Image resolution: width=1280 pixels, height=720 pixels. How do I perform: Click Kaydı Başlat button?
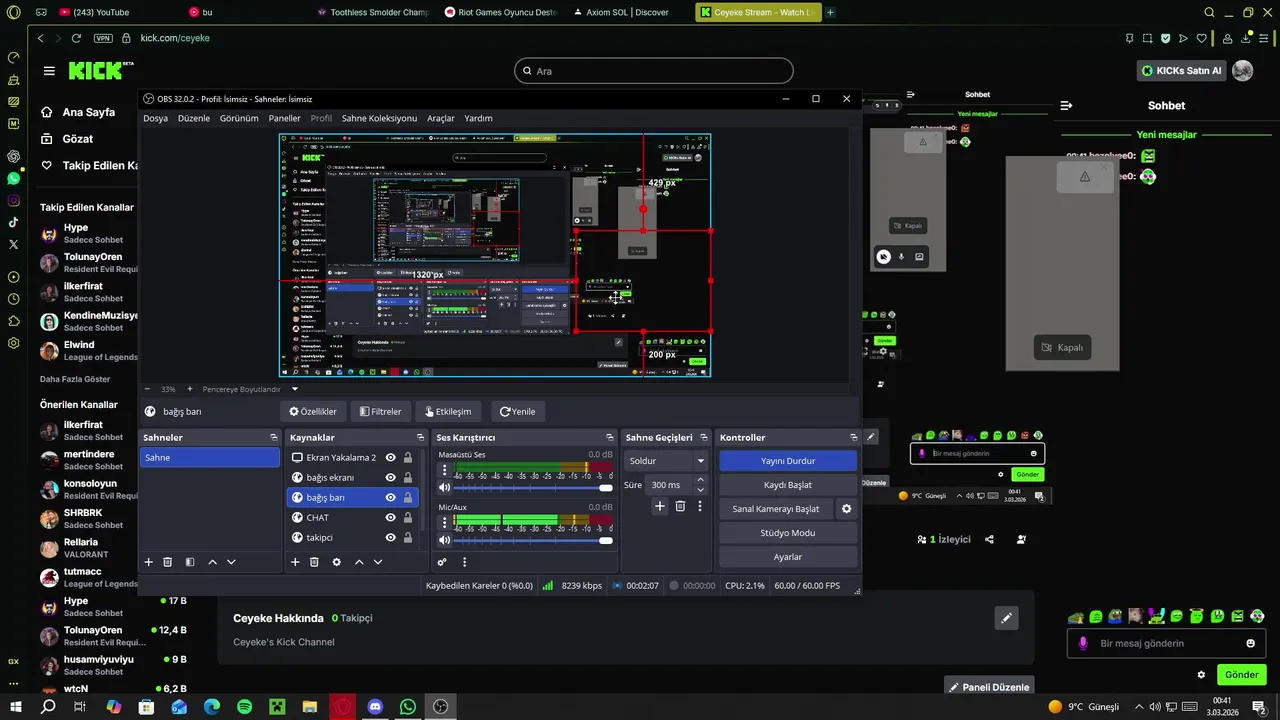[x=788, y=485]
